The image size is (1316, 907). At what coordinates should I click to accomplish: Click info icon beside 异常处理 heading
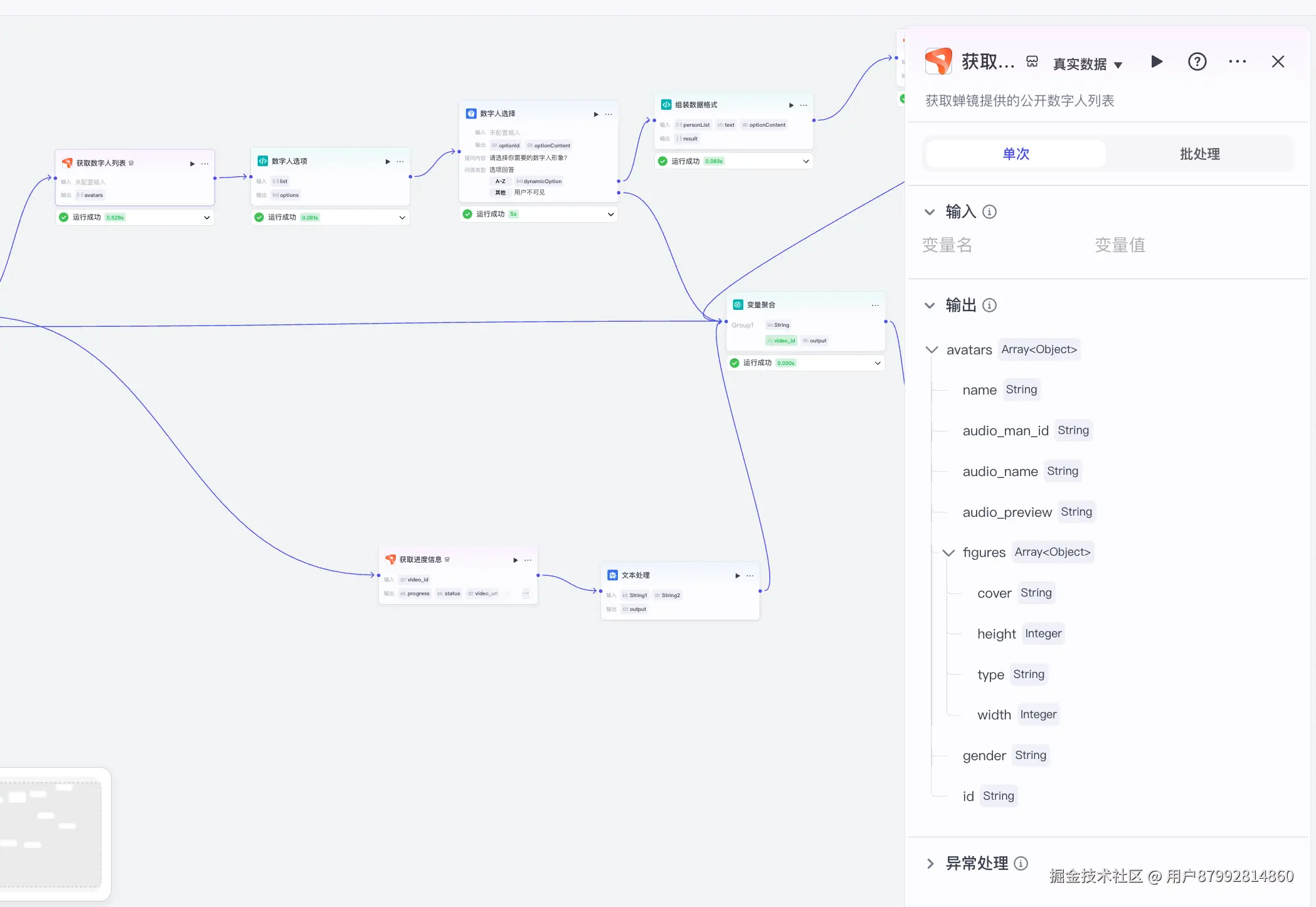(1021, 864)
